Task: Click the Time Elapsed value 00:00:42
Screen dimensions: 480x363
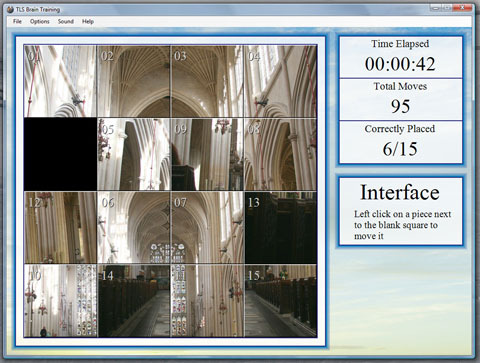Action: point(400,64)
